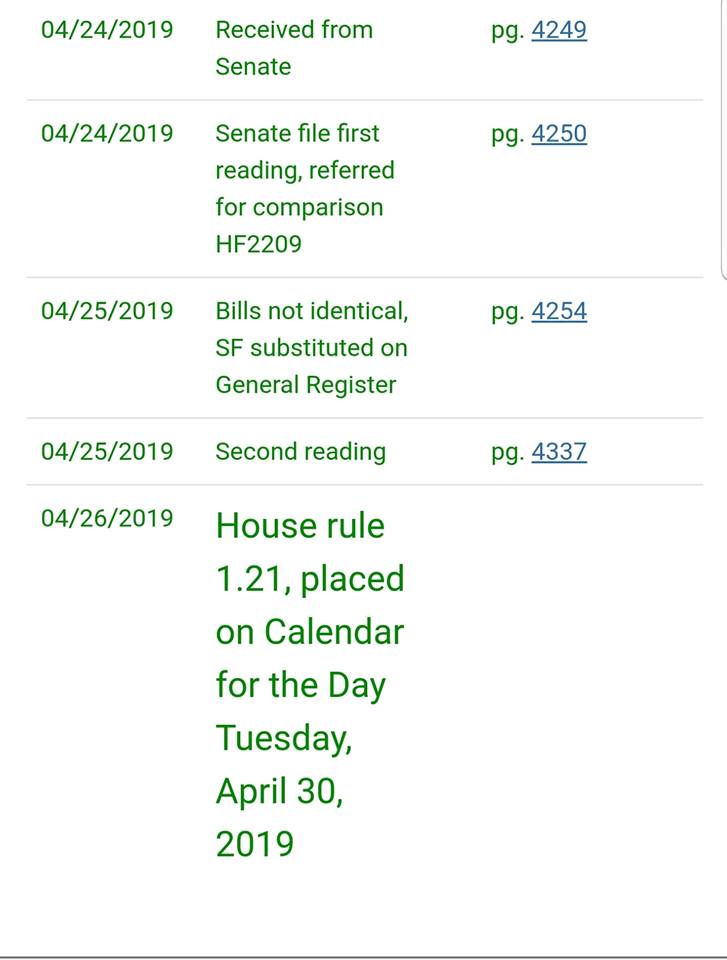The height and width of the screenshot is (960, 727).
Task: Click the date beside 'Received from Senate'
Action: click(x=107, y=29)
